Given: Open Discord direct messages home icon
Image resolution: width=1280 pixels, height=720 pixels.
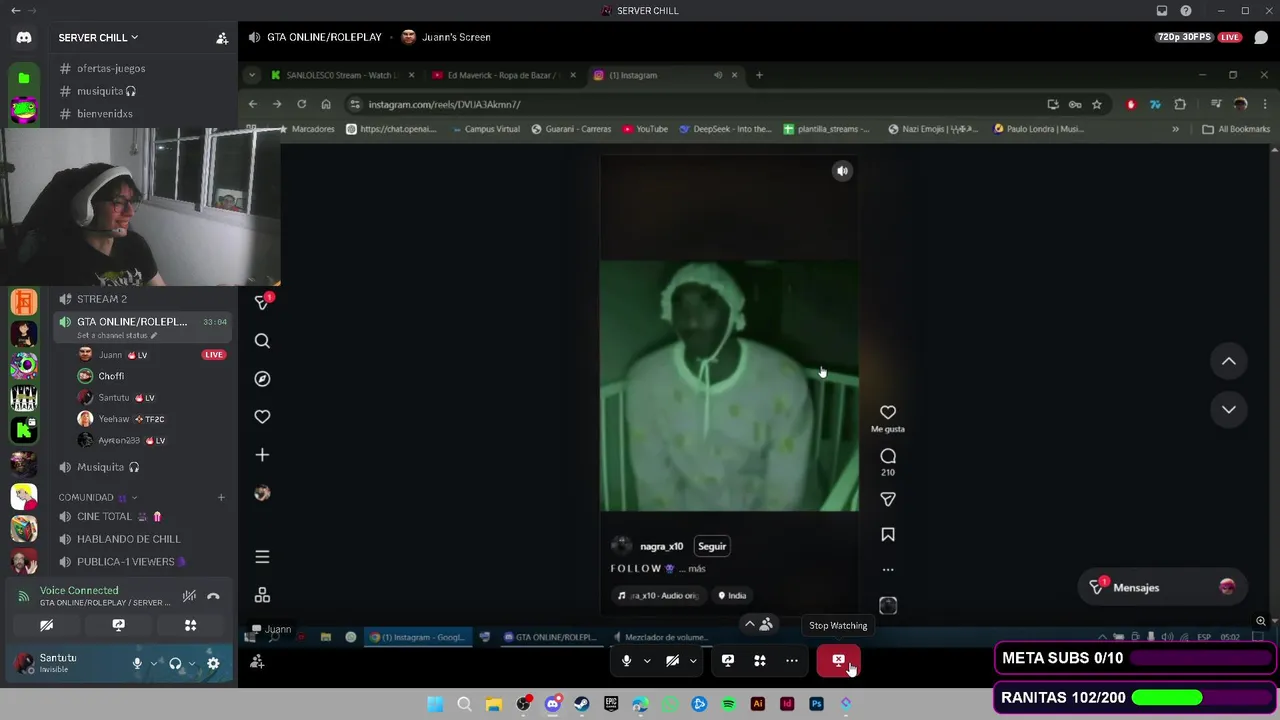Looking at the screenshot, I should pyautogui.click(x=24, y=38).
